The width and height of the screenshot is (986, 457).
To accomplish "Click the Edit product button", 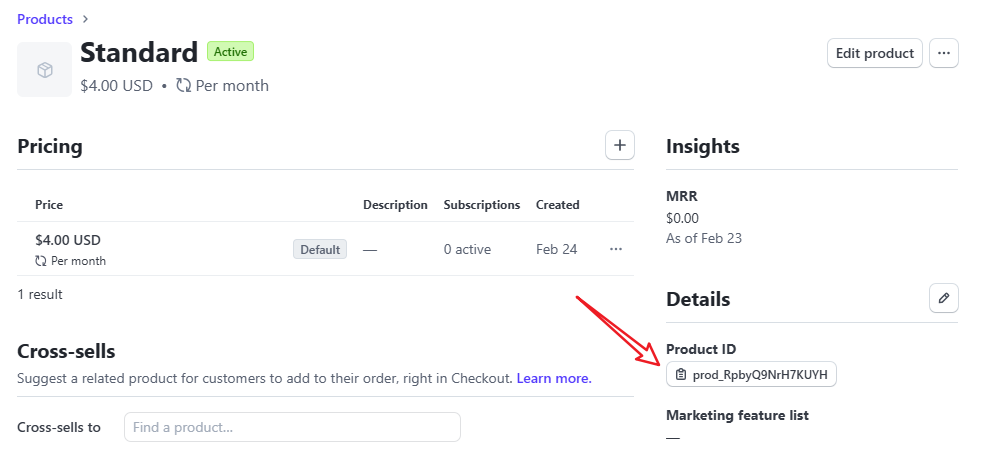I will [x=874, y=53].
